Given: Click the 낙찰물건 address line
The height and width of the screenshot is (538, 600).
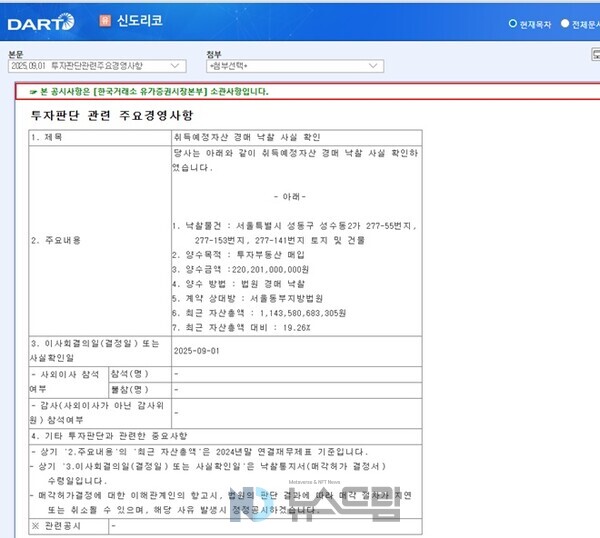Looking at the screenshot, I should (294, 233).
